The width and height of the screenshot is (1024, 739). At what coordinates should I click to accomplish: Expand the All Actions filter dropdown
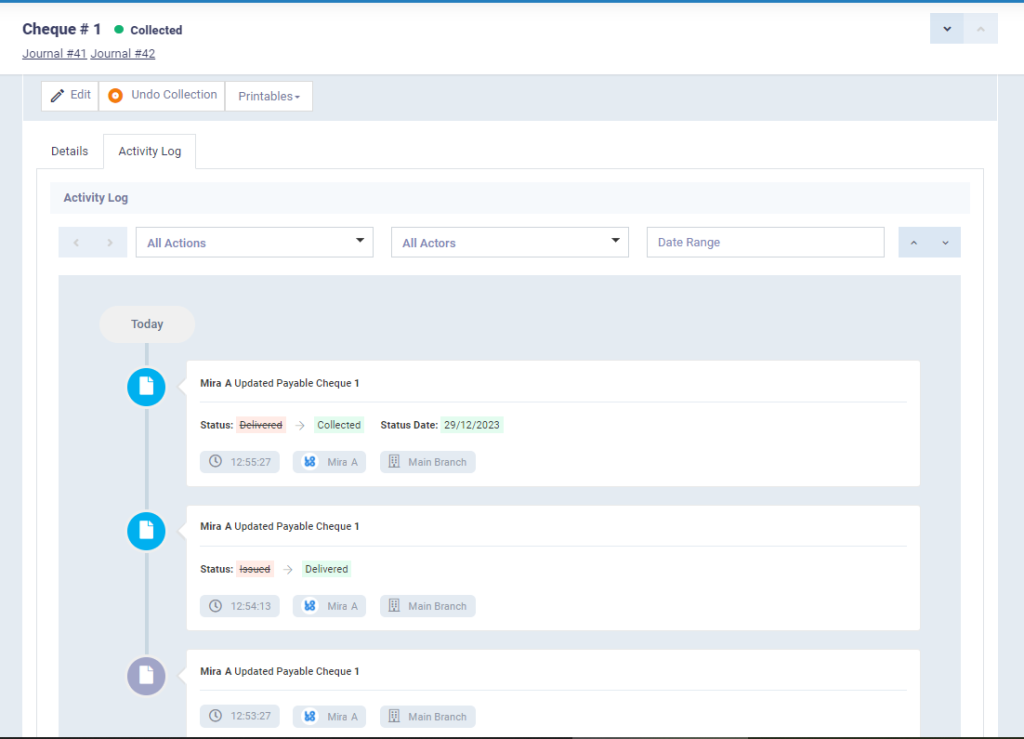[254, 243]
